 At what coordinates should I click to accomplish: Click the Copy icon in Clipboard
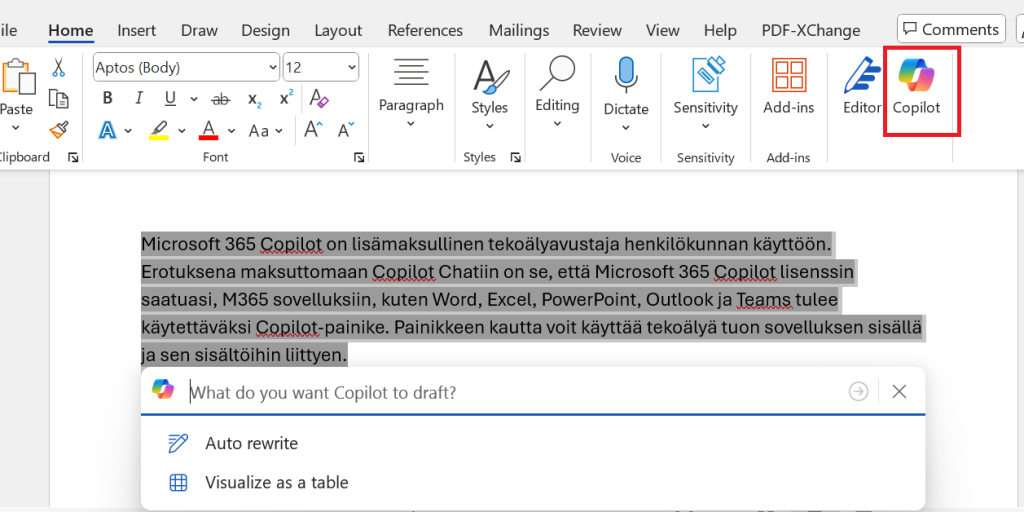tap(59, 99)
